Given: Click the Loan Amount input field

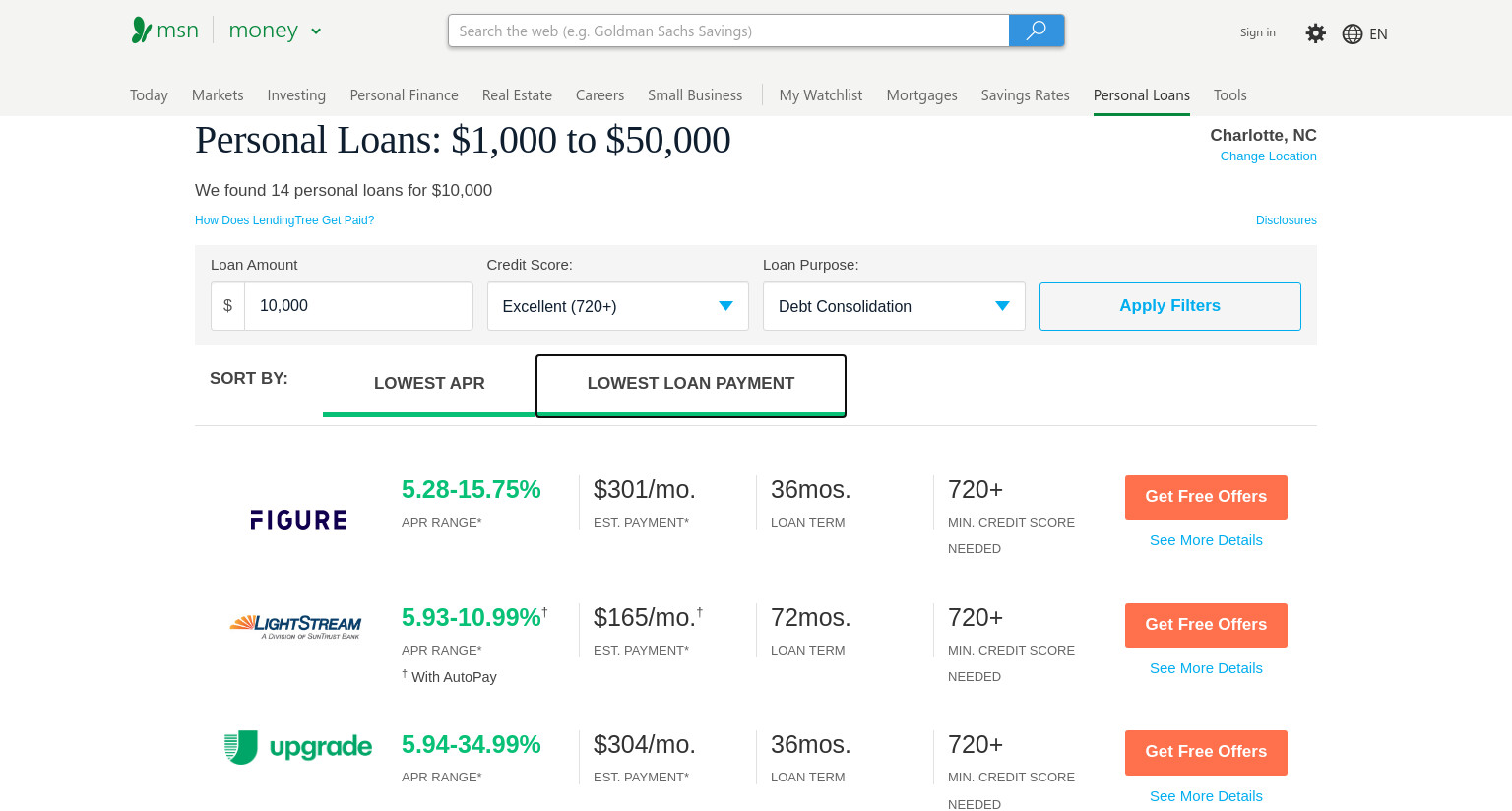Looking at the screenshot, I should (x=358, y=306).
